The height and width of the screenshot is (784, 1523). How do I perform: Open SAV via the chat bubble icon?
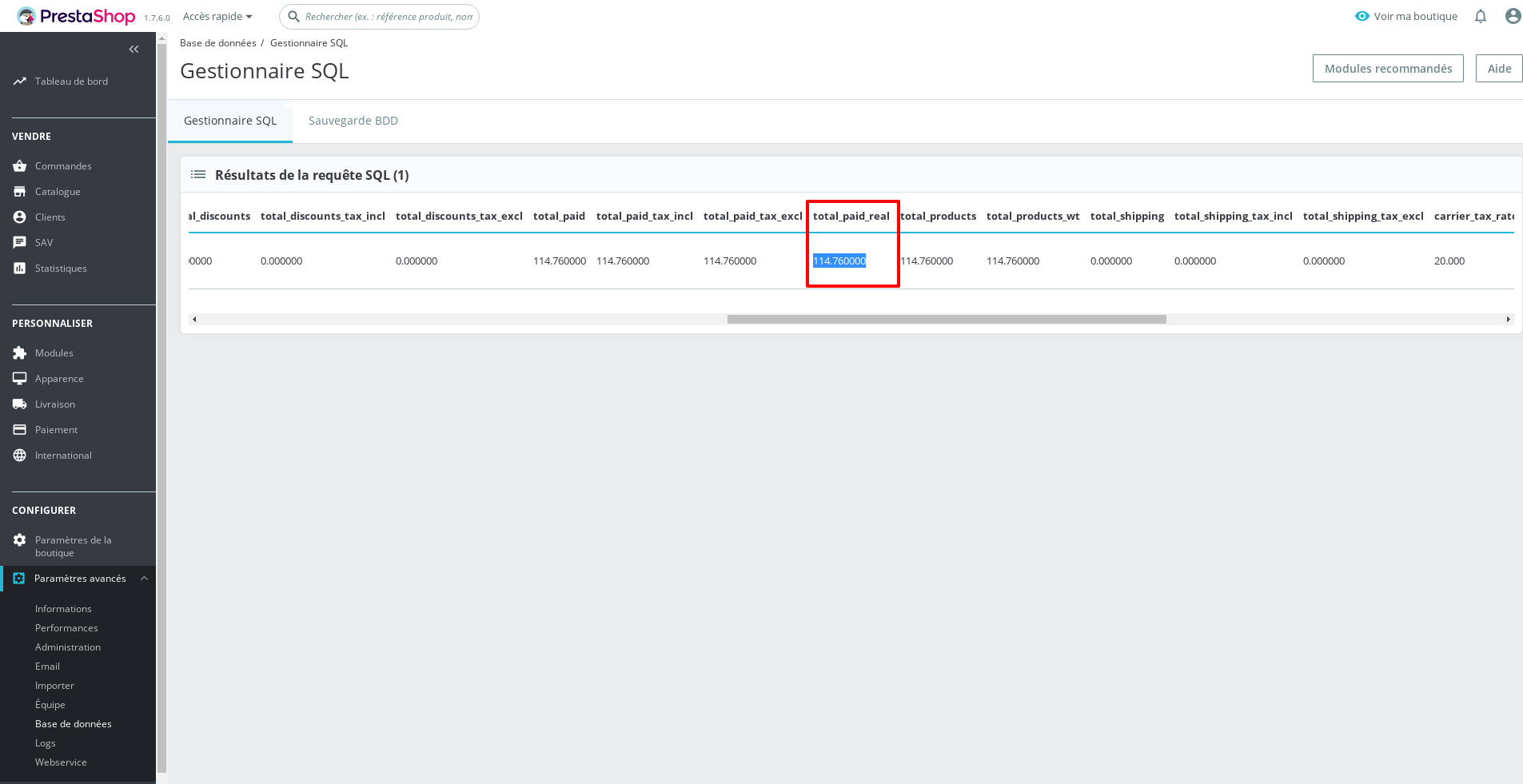tap(19, 242)
